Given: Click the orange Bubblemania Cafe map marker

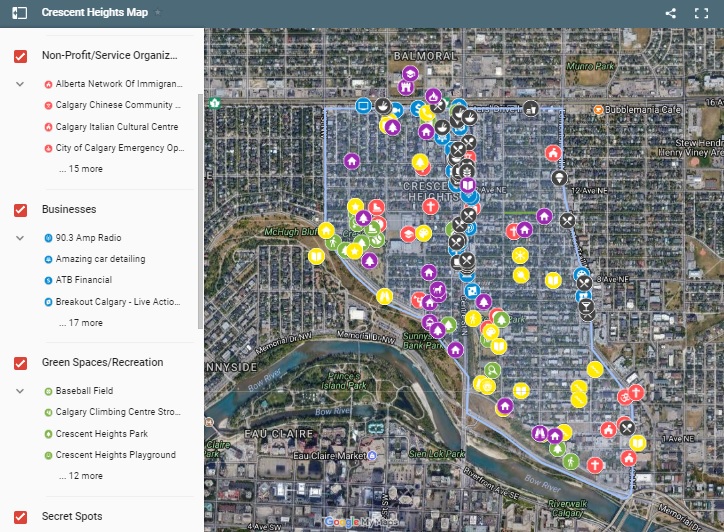Looking at the screenshot, I should point(598,110).
